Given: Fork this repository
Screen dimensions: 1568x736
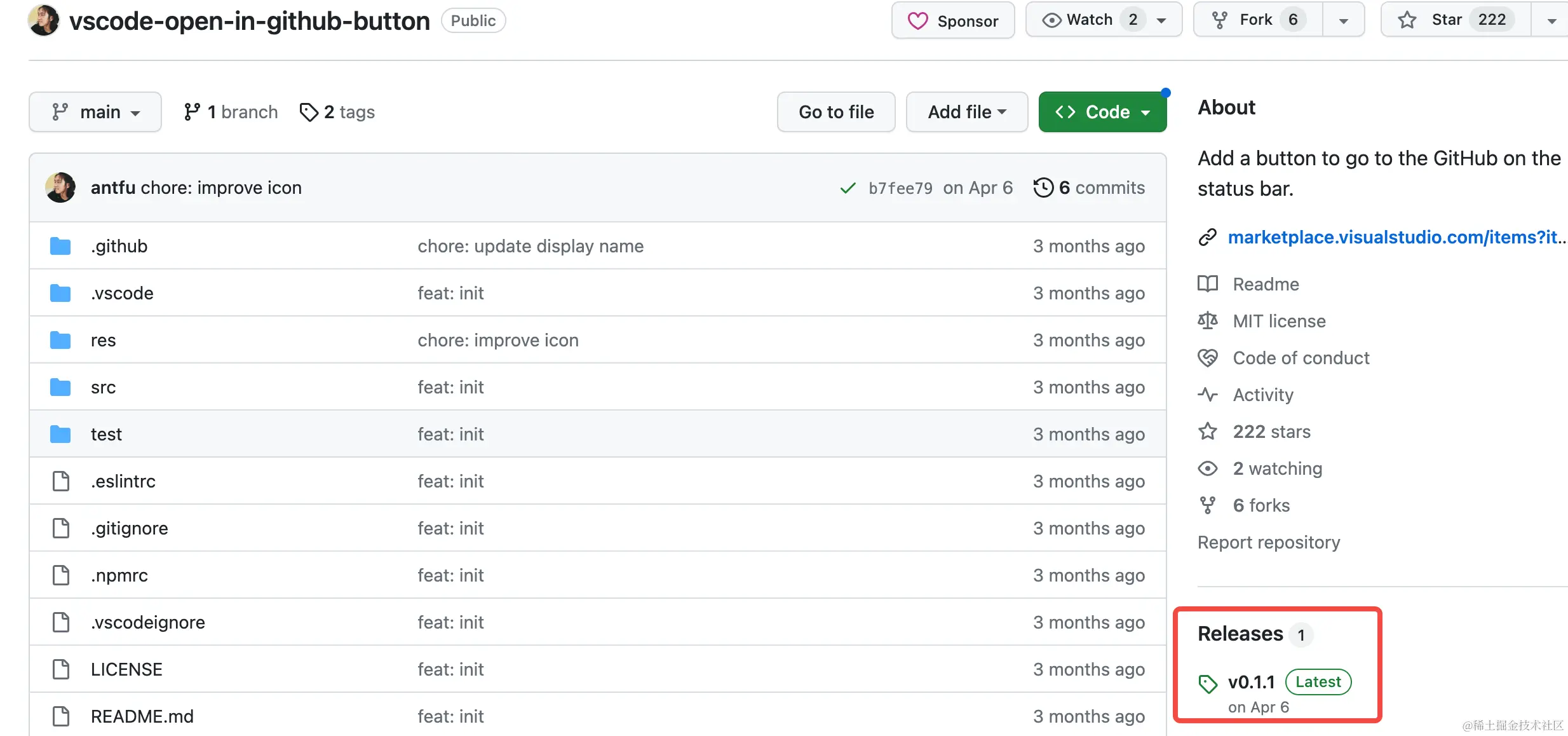Looking at the screenshot, I should point(1257,20).
